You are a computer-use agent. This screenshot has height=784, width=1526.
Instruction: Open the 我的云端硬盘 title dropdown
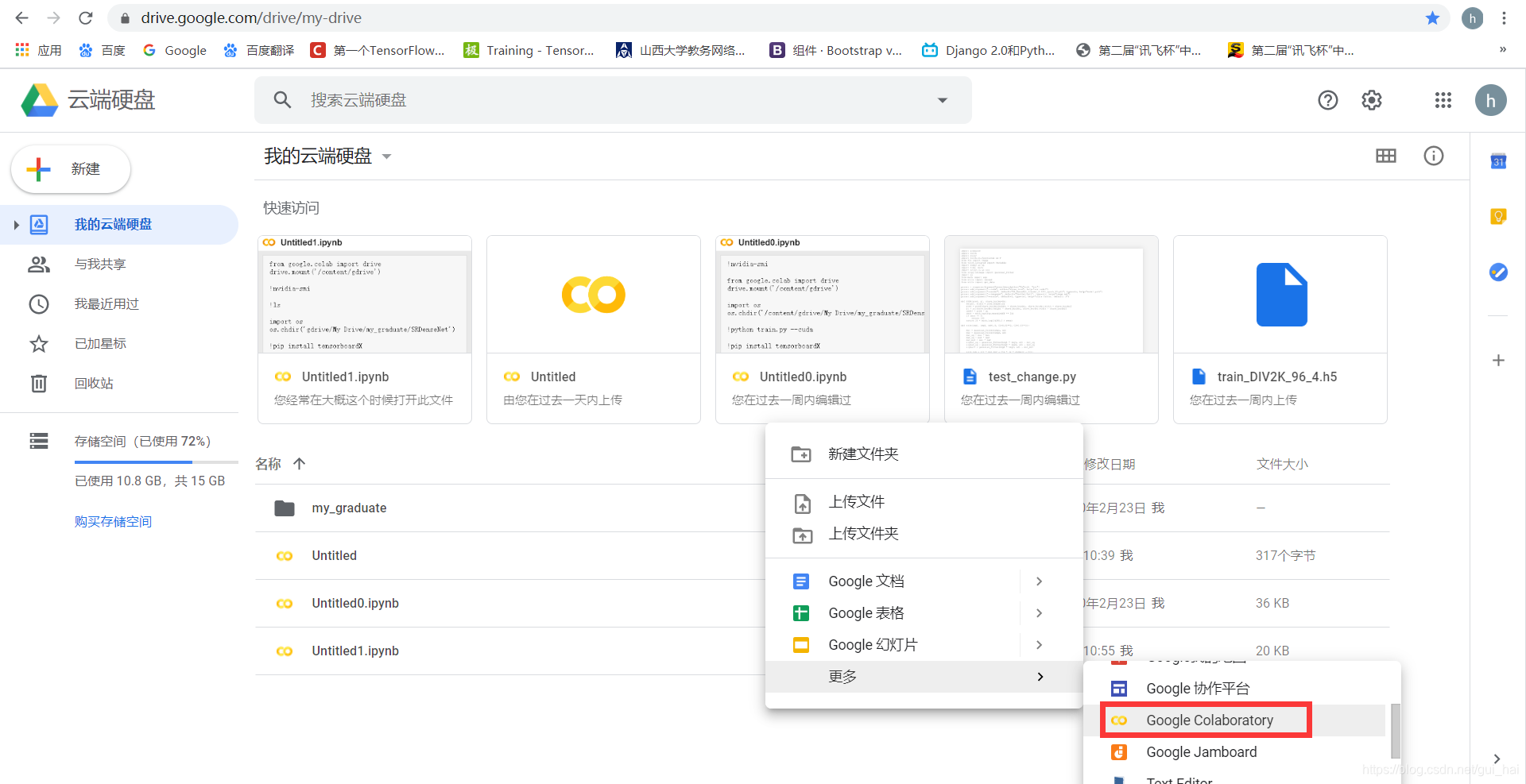[387, 156]
